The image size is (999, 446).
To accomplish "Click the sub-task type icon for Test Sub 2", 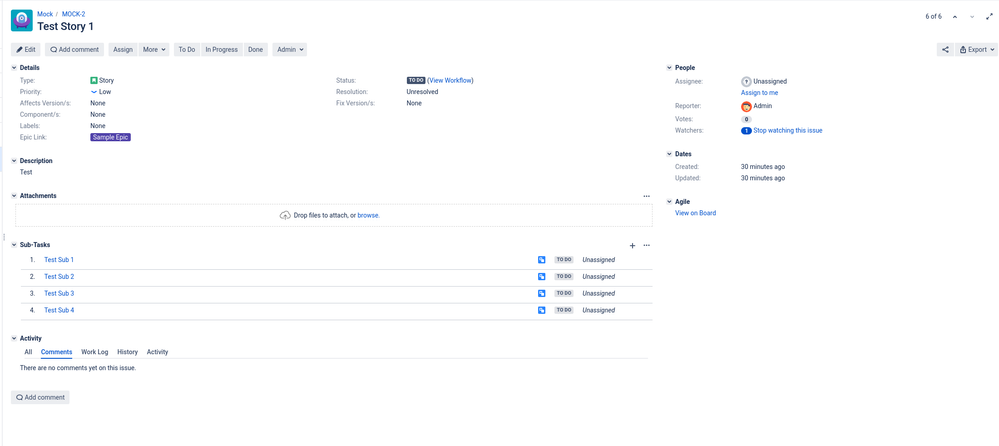I will (542, 277).
